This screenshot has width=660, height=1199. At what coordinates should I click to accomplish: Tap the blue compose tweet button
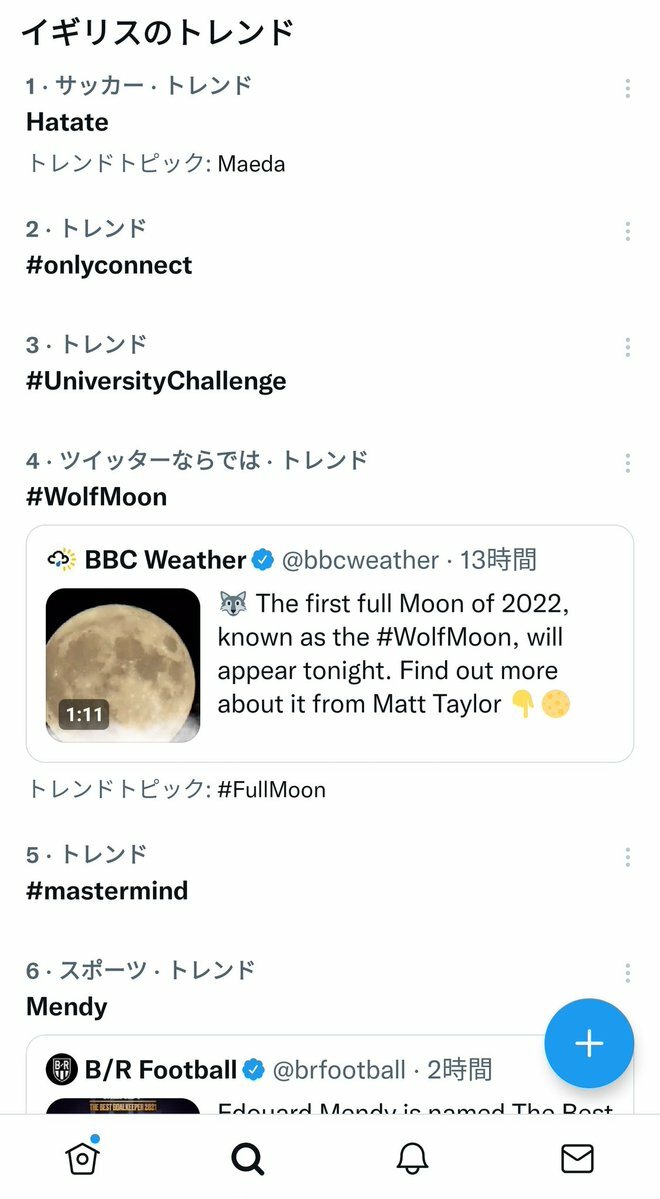pos(589,1044)
